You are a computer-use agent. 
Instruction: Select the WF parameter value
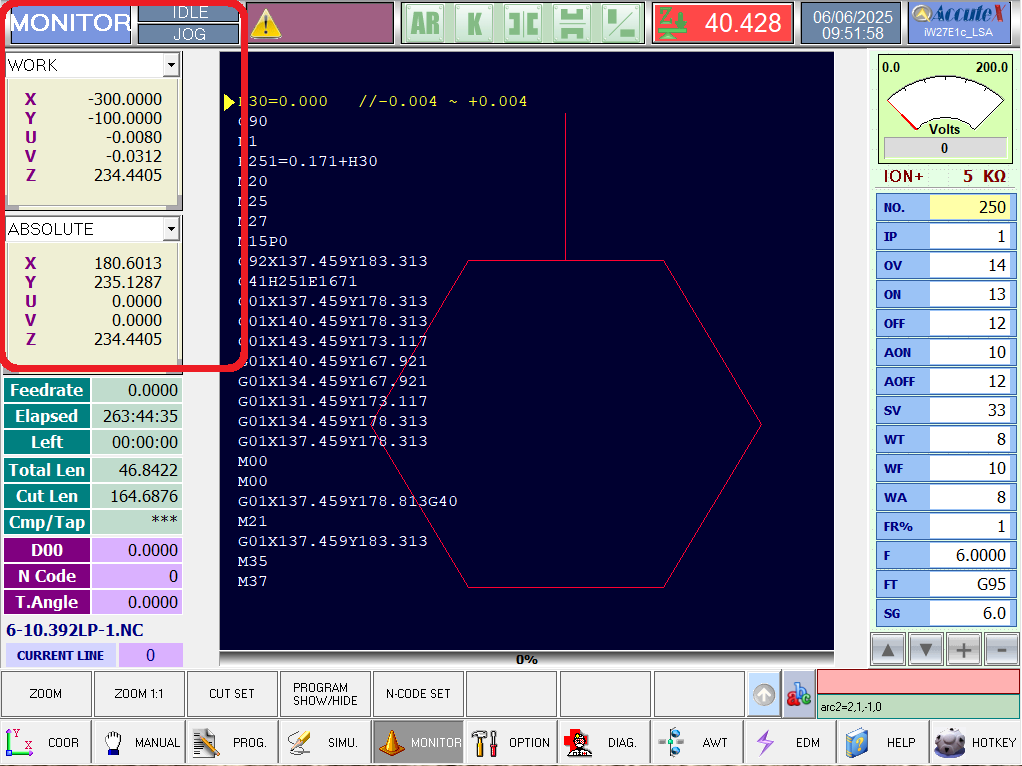[x=969, y=468]
